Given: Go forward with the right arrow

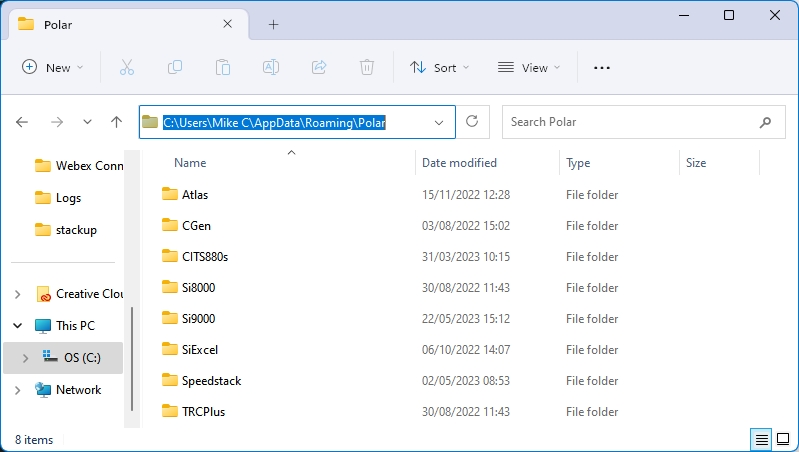Looking at the screenshot, I should (x=57, y=122).
